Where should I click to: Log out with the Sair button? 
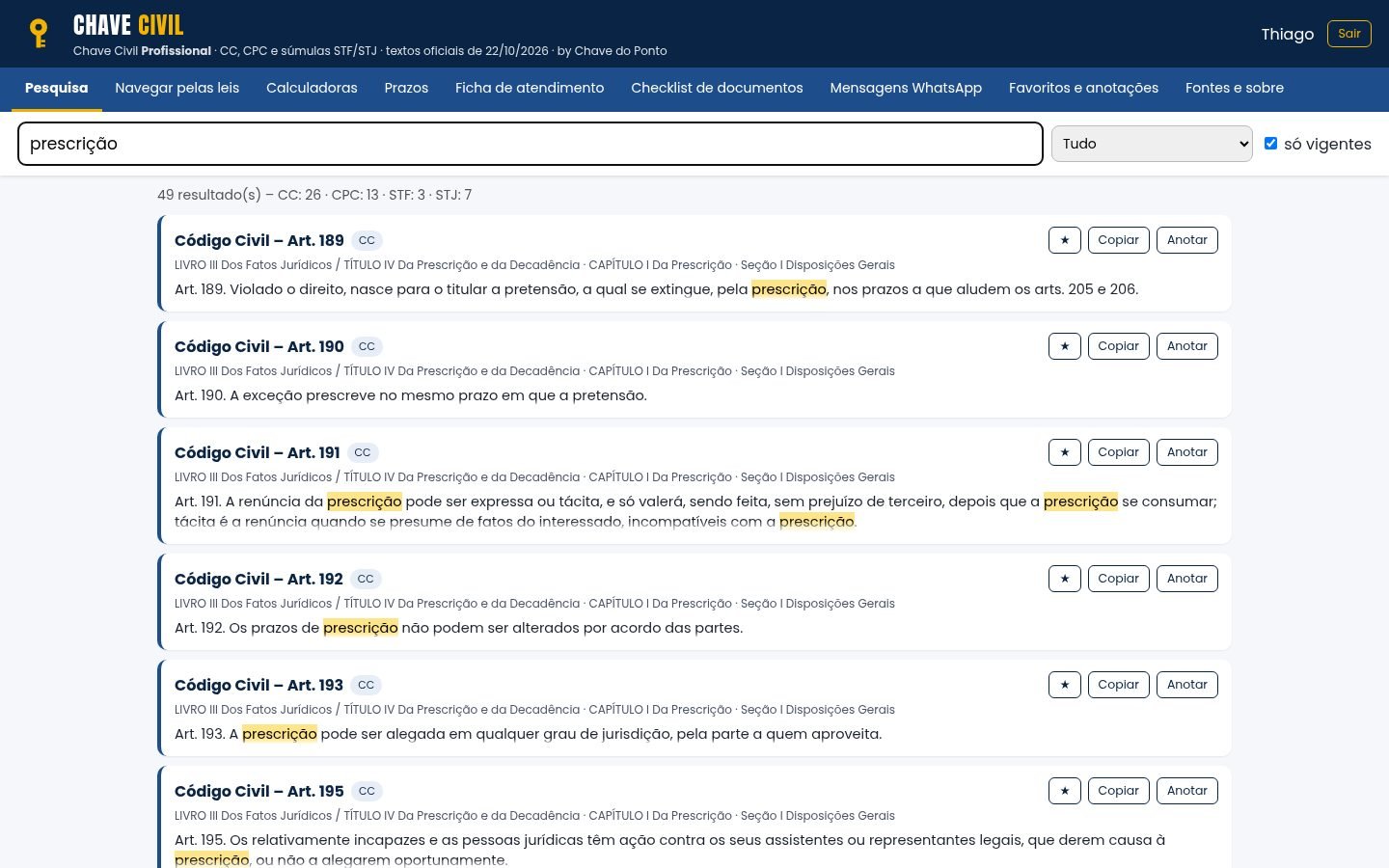pos(1349,34)
